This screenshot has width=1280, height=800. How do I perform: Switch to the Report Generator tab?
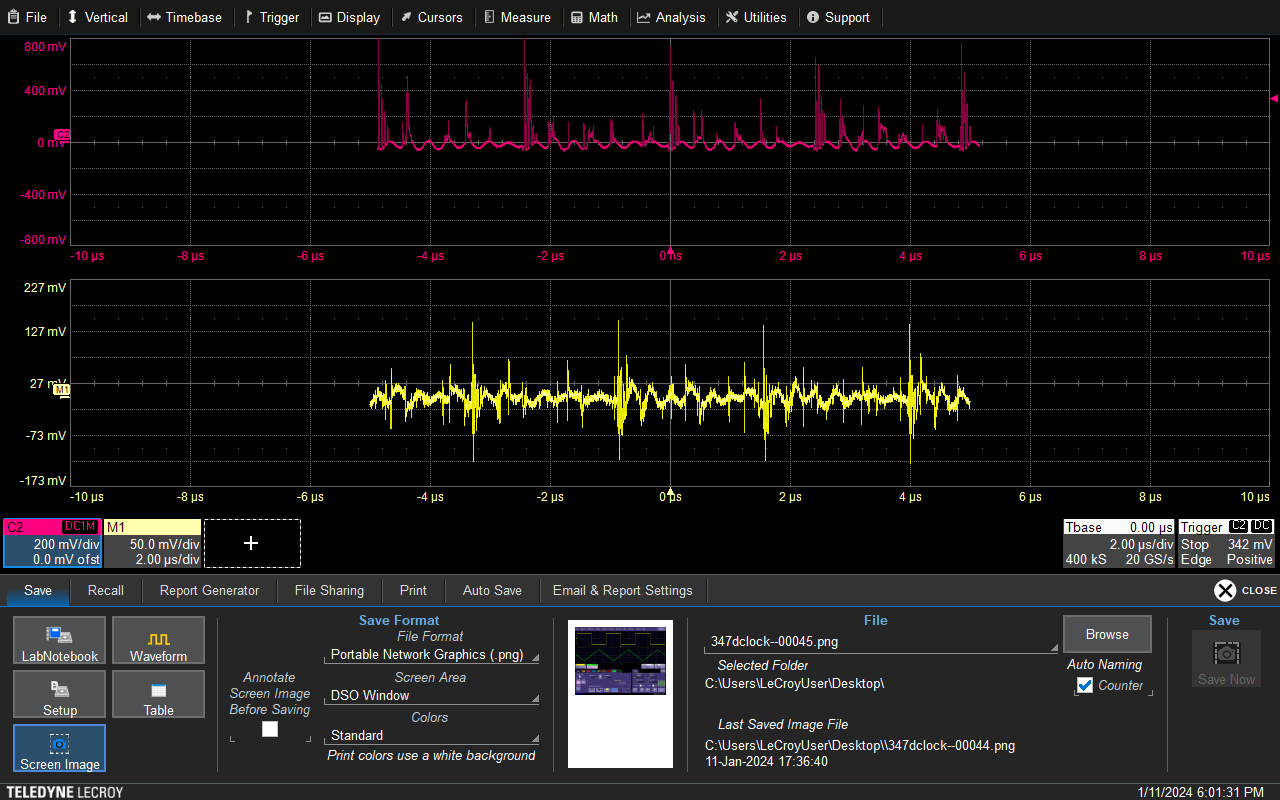(x=209, y=590)
